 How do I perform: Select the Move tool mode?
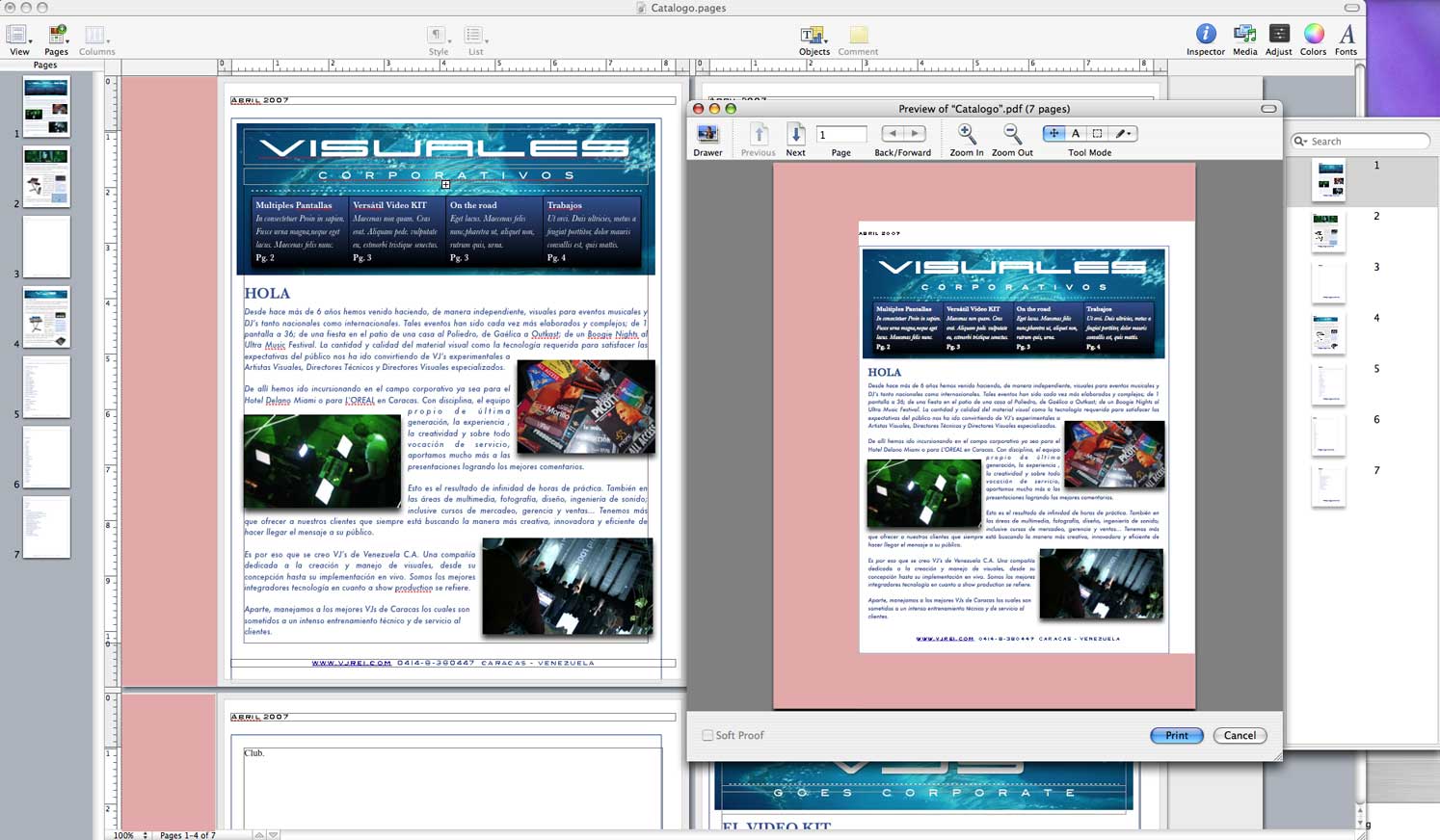[1053, 134]
